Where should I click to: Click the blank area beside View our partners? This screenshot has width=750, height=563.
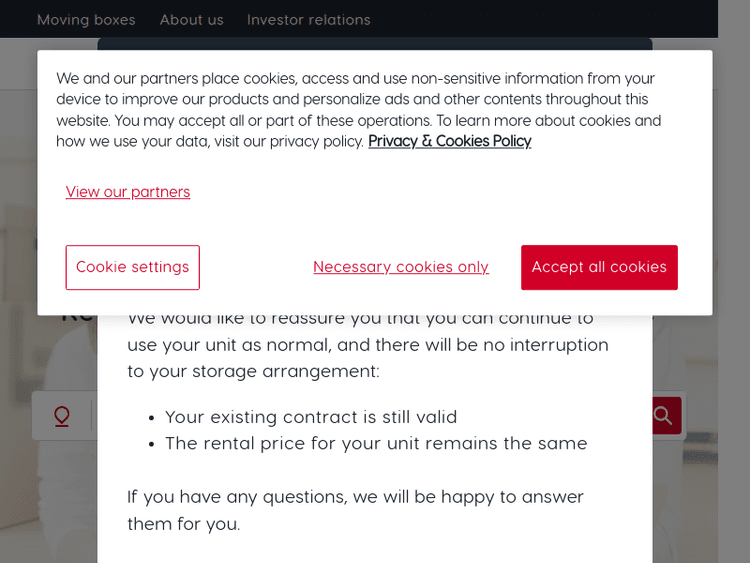(x=450, y=192)
